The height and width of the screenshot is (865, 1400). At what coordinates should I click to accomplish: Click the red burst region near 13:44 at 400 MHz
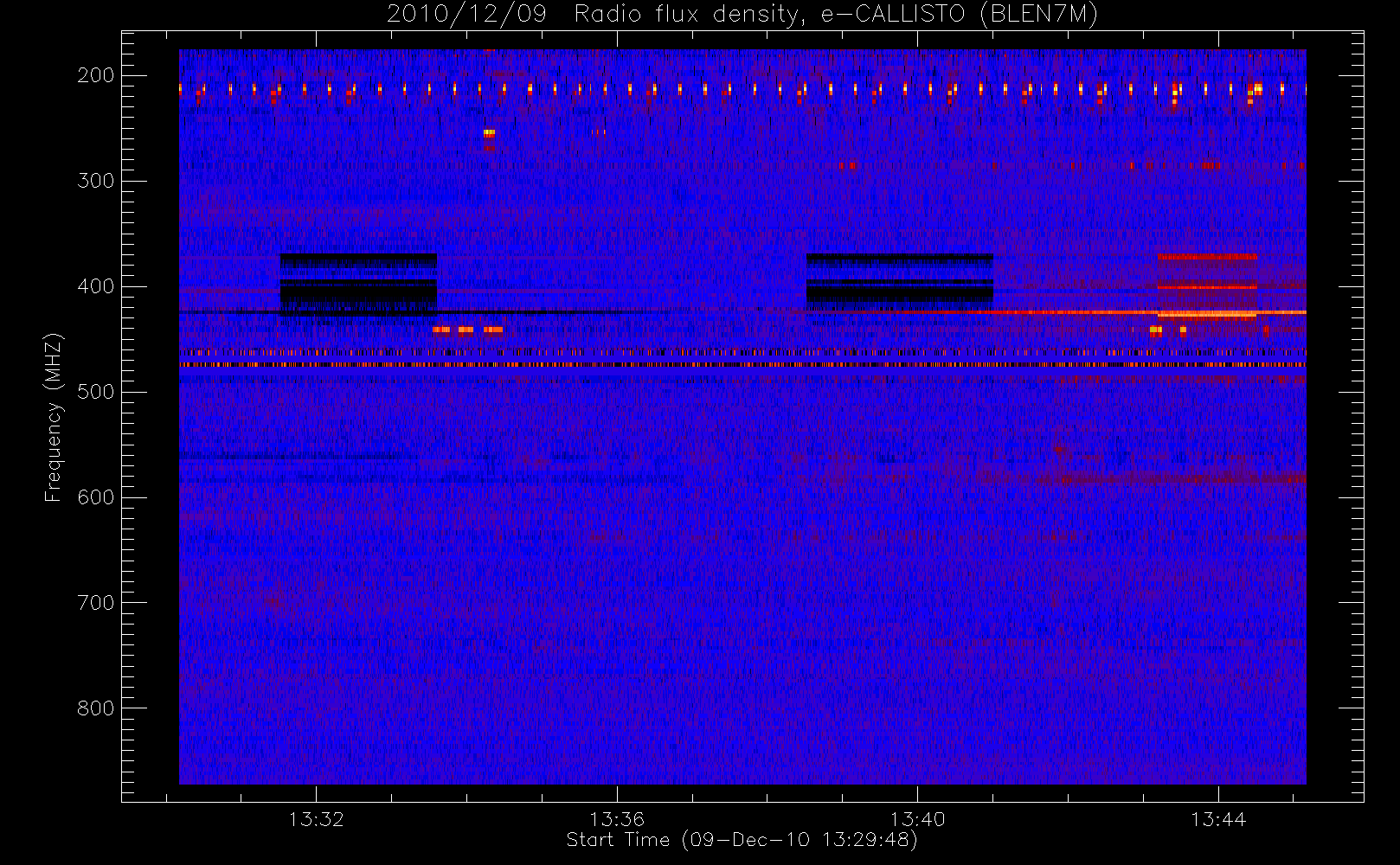point(1207,288)
